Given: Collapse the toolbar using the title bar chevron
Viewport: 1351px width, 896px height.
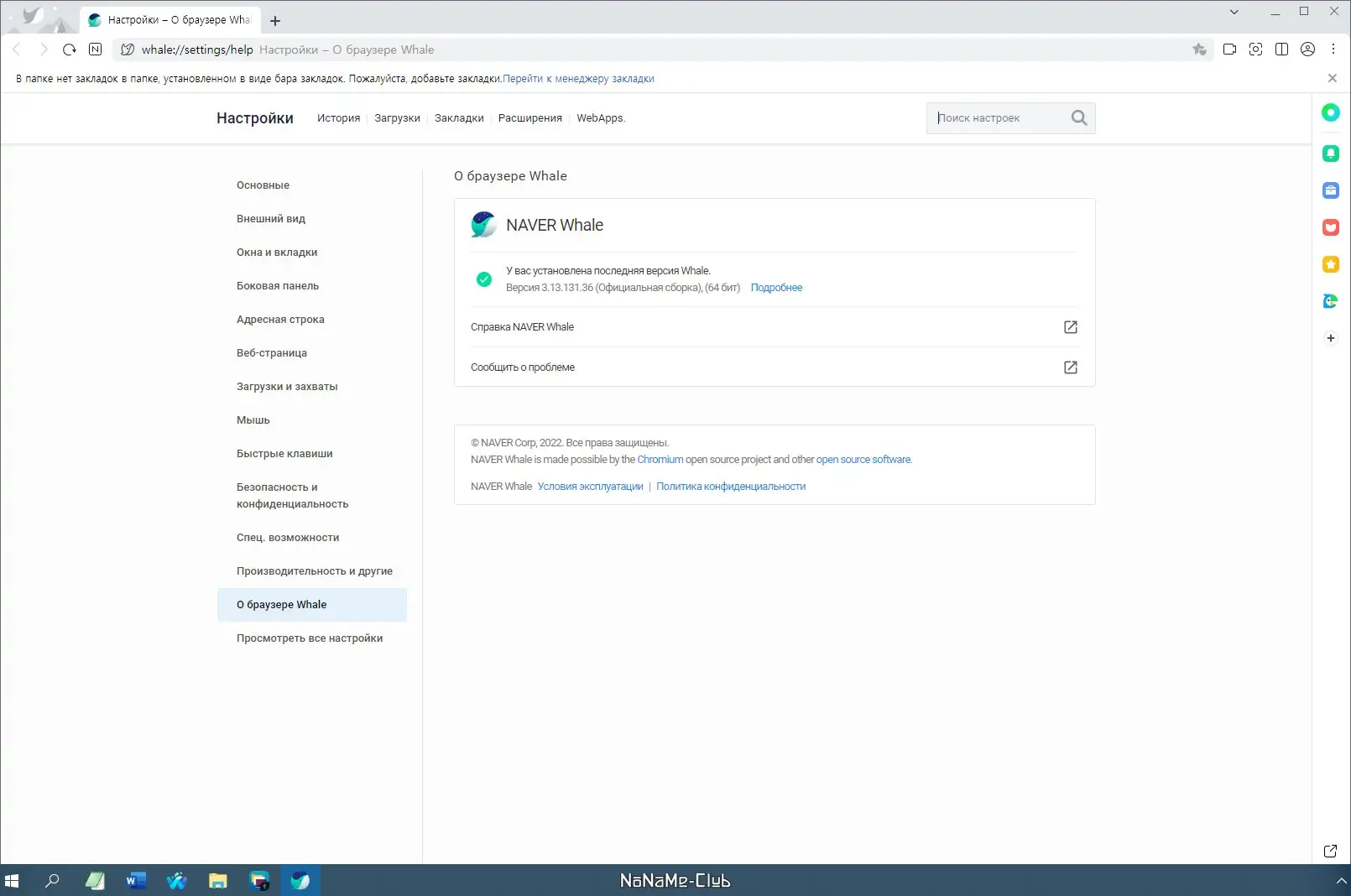Looking at the screenshot, I should pyautogui.click(x=1234, y=12).
